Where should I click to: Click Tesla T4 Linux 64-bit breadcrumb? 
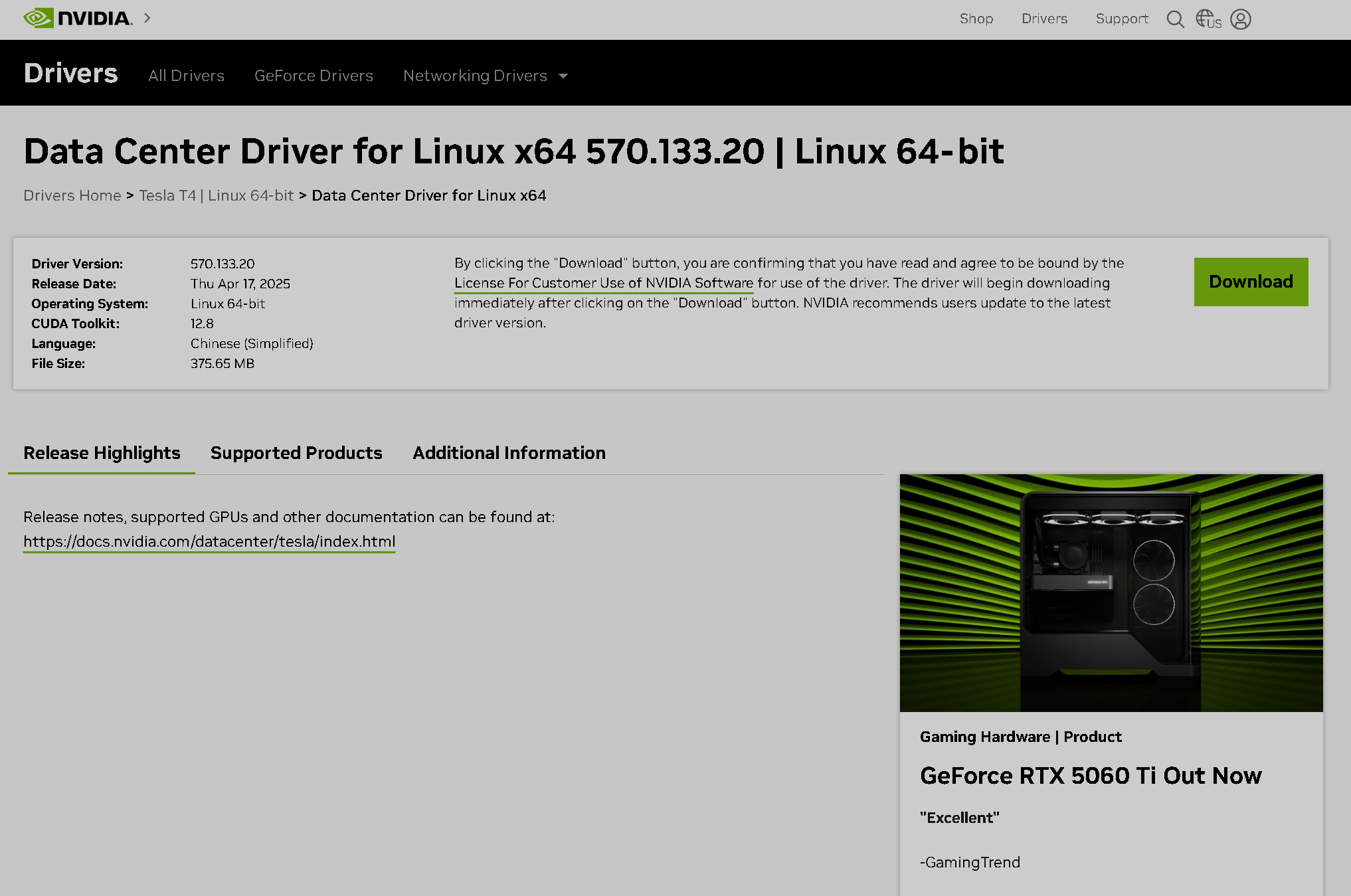(x=216, y=195)
